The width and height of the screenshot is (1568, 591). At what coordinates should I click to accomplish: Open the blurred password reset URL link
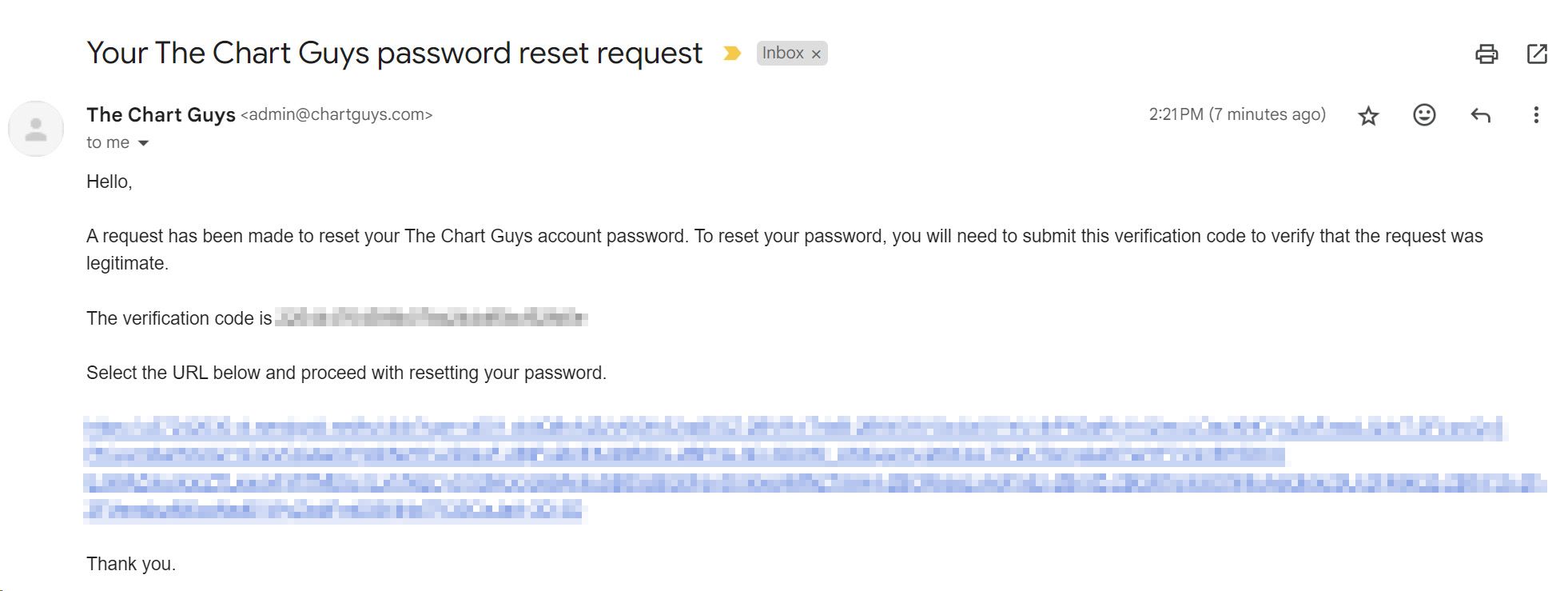click(814, 469)
